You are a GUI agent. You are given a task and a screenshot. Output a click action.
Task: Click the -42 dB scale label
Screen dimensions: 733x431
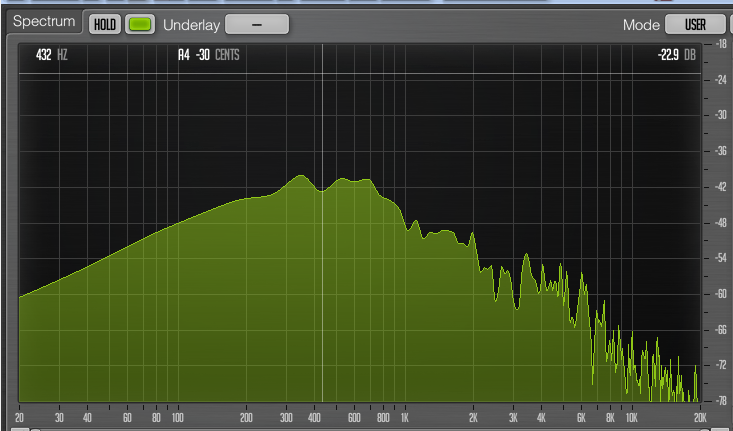(720, 187)
